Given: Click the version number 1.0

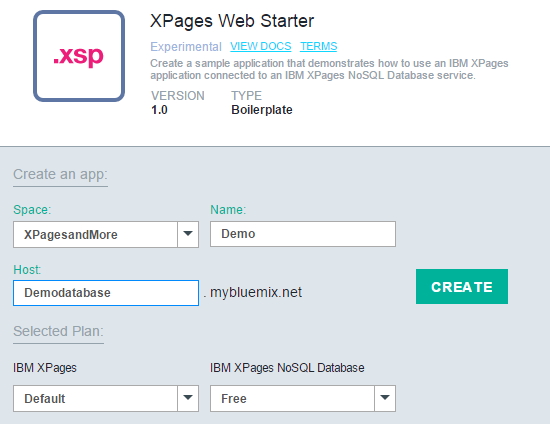Looking at the screenshot, I should [159, 110].
